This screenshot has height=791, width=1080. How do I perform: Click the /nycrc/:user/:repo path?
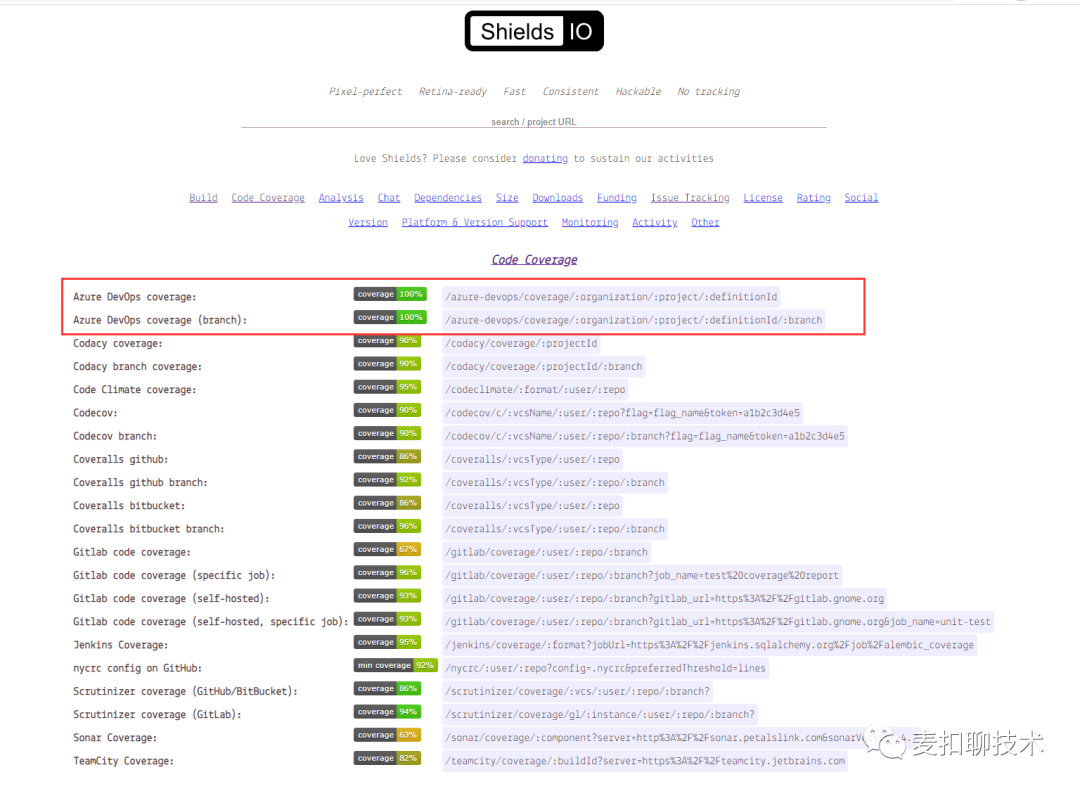pyautogui.click(x=605, y=668)
